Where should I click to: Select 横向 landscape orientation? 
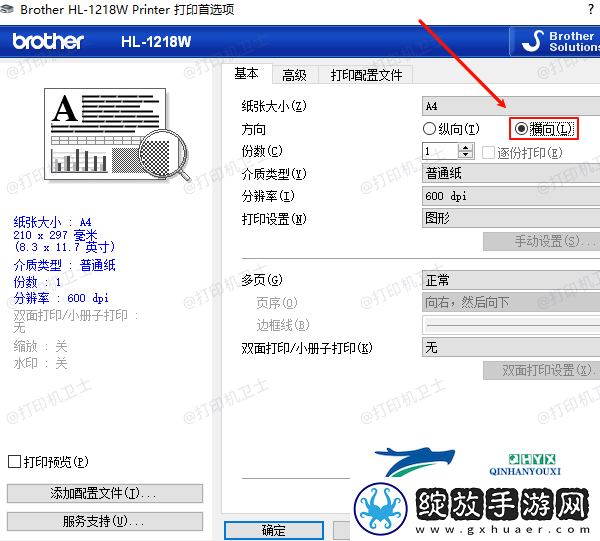click(543, 129)
